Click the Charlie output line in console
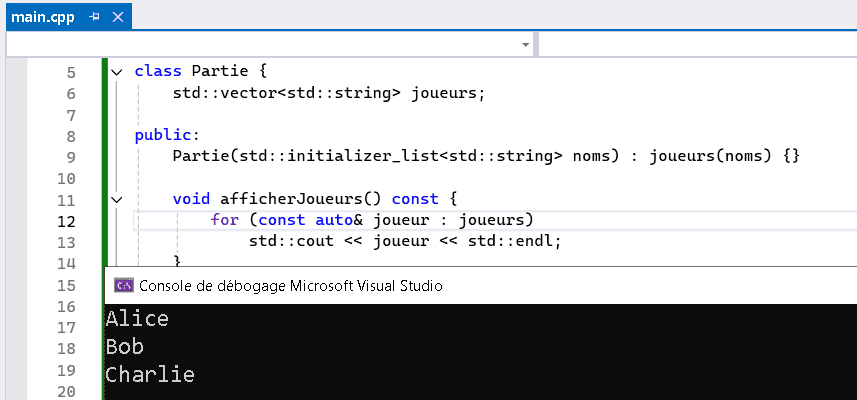857x400 pixels. [150, 375]
